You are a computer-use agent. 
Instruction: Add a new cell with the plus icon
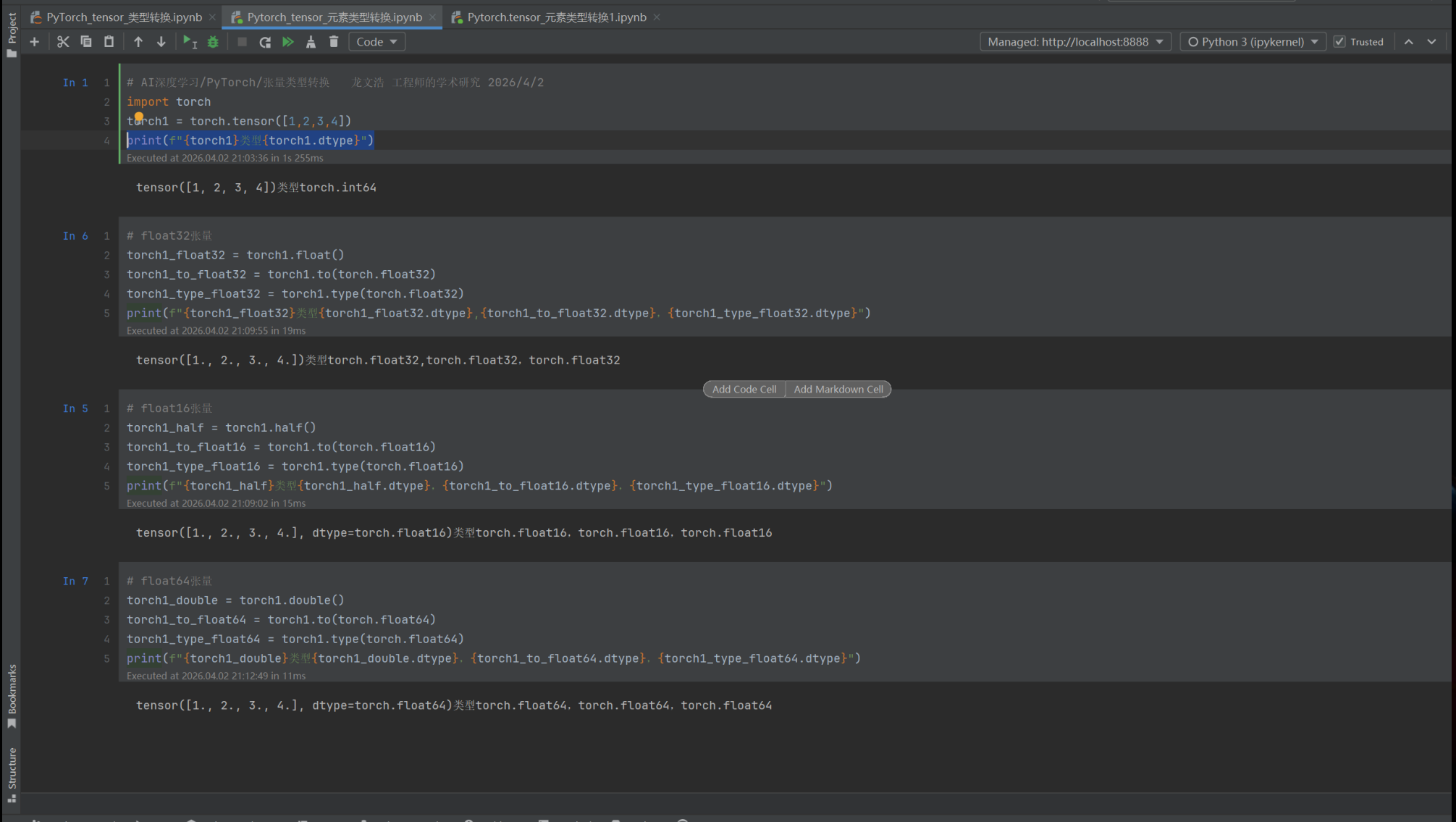[34, 42]
